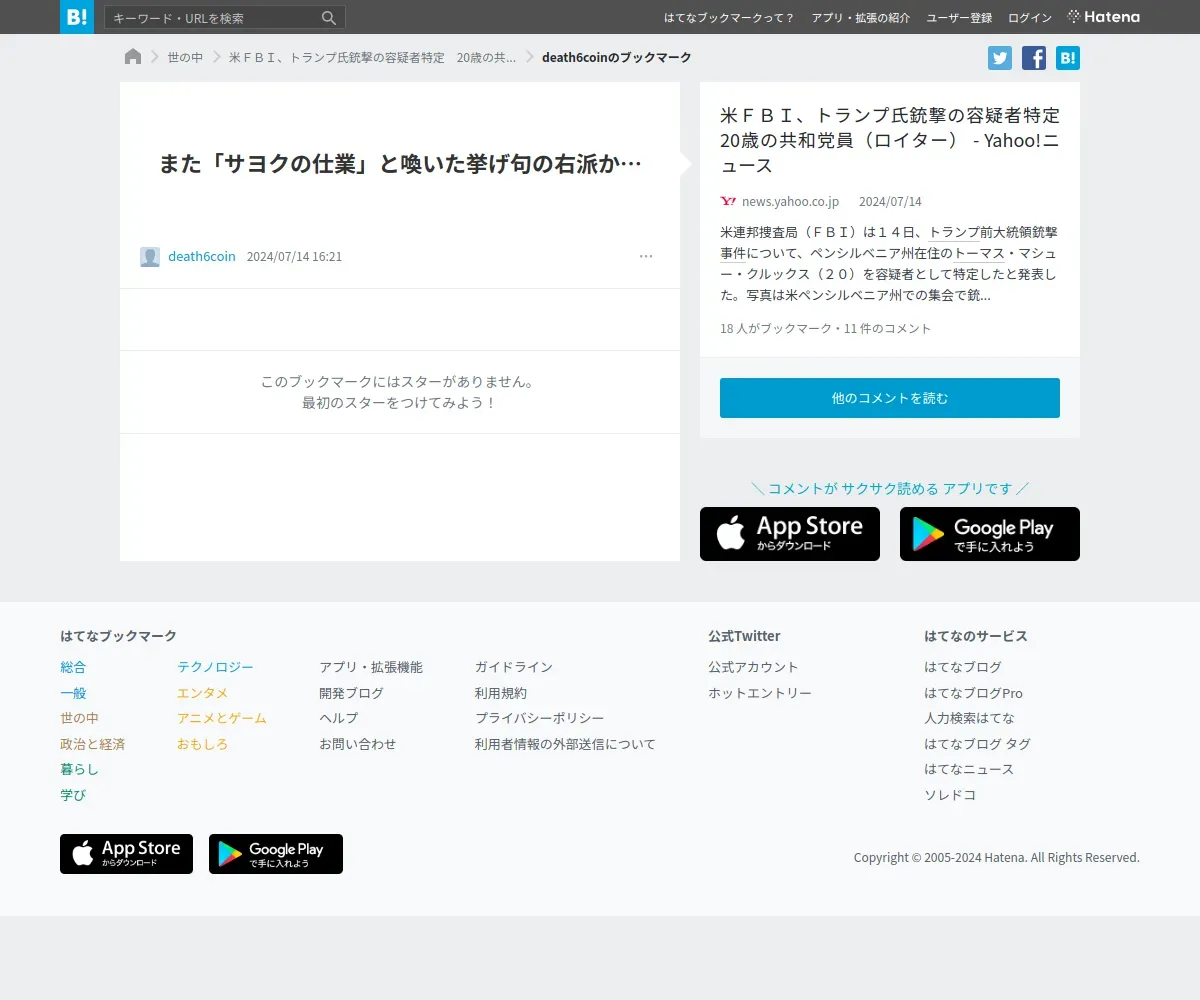The height and width of the screenshot is (1000, 1200).
Task: Open death6coin user profile link
Action: (x=202, y=257)
